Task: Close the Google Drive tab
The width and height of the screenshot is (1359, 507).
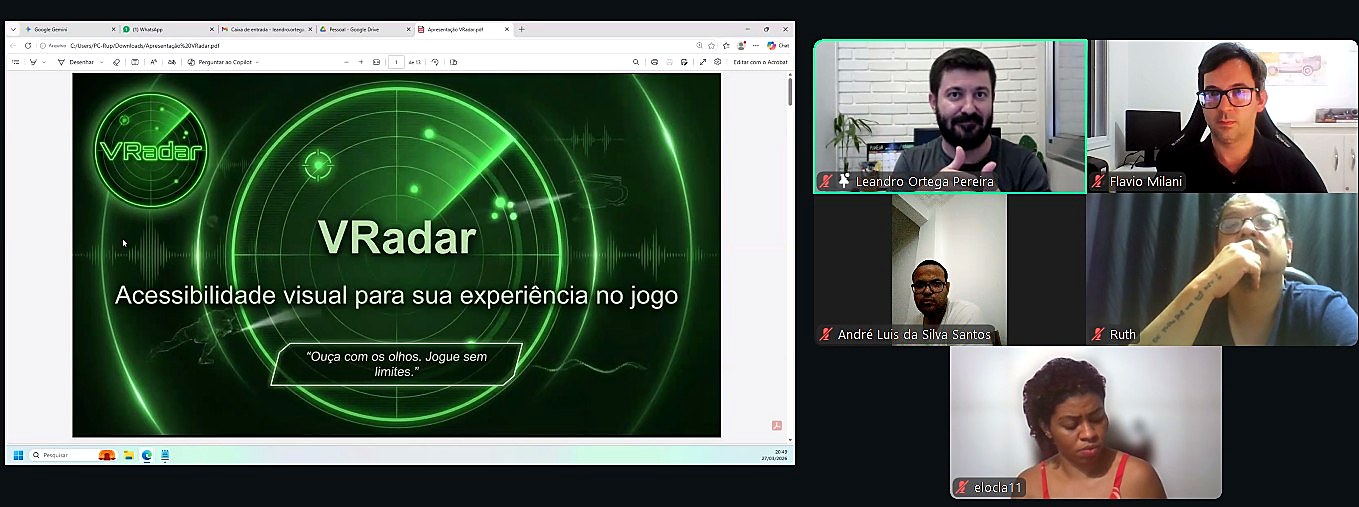Action: coord(408,29)
